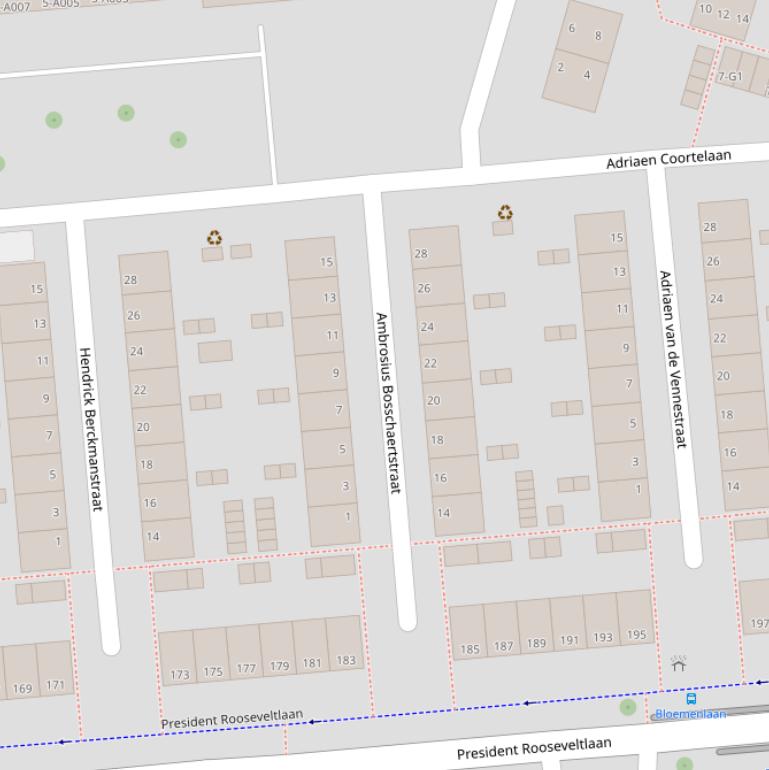Click house number 2 north of Adriaen Coortelaan
This screenshot has height=770, width=769.
[x=561, y=67]
